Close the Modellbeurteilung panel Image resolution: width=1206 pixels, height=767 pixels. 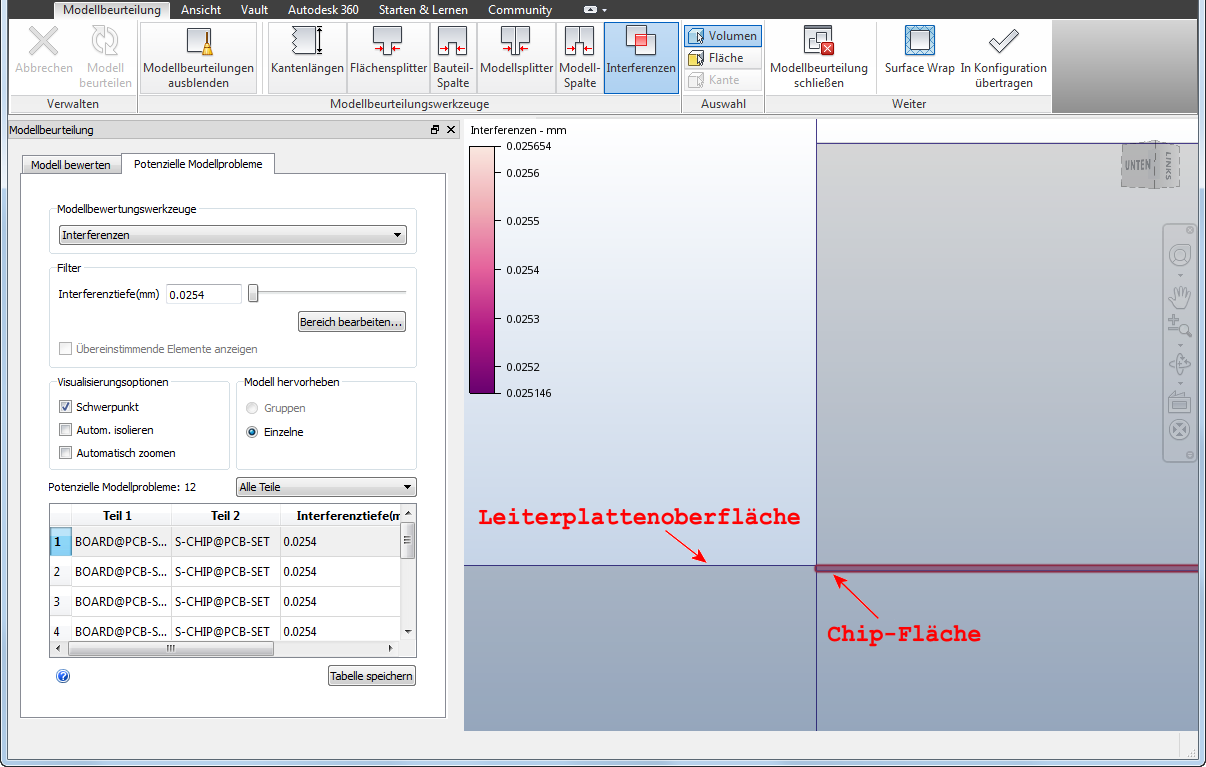451,130
